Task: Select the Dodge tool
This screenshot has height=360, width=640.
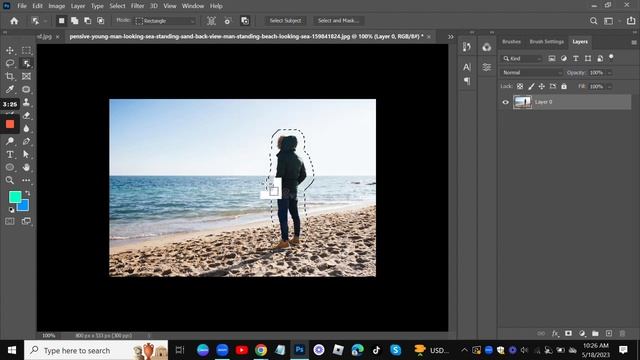Action: [10, 141]
